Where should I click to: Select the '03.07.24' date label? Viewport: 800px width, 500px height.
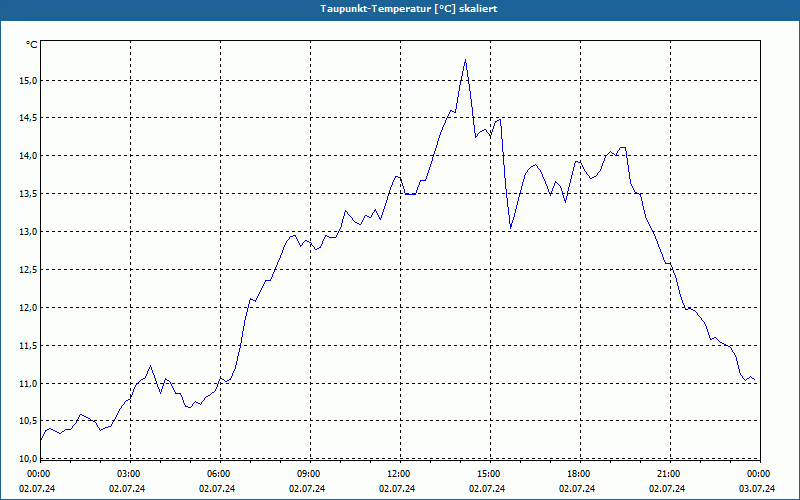coord(757,489)
